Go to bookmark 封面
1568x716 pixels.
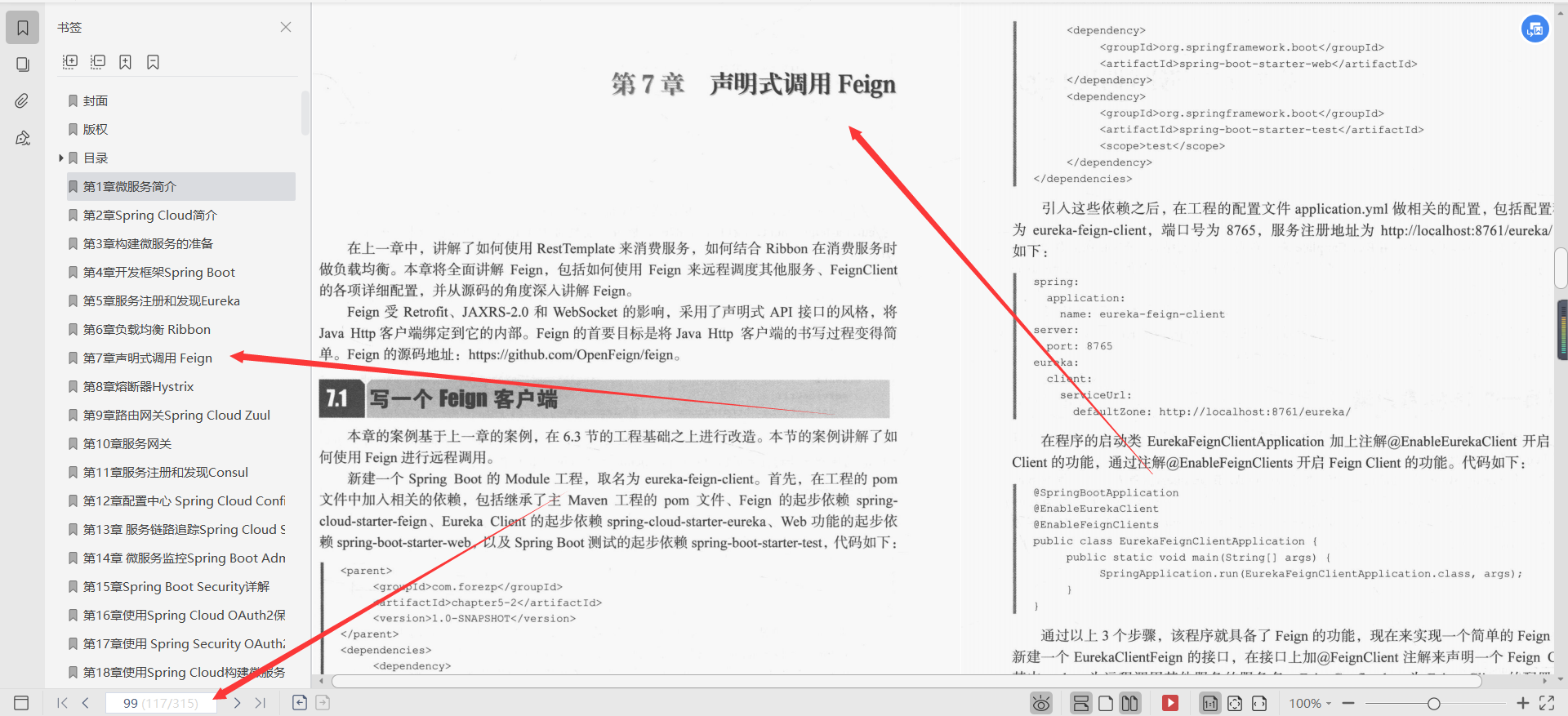pyautogui.click(x=96, y=100)
